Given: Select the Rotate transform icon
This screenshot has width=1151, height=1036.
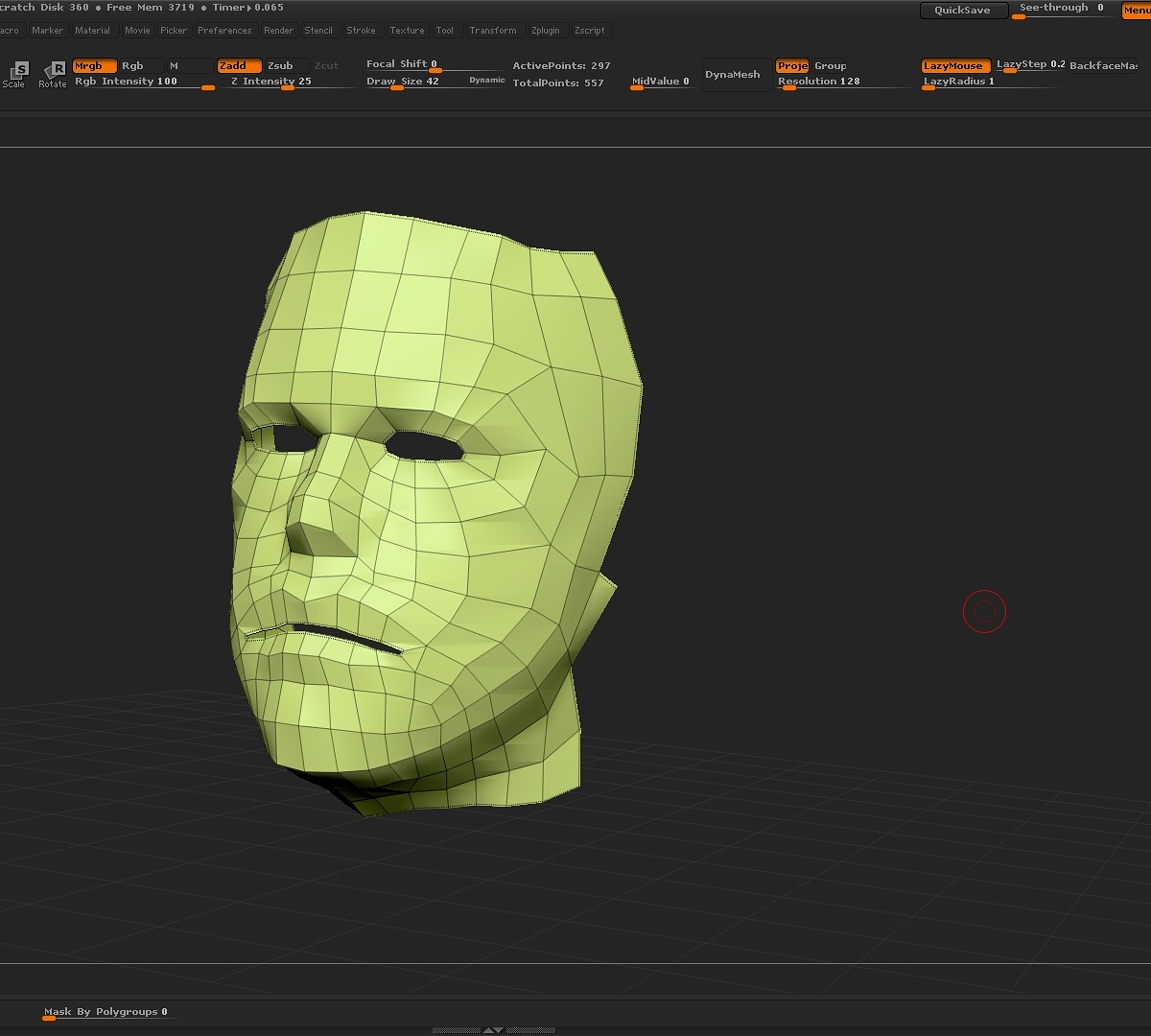Looking at the screenshot, I should pyautogui.click(x=54, y=74).
